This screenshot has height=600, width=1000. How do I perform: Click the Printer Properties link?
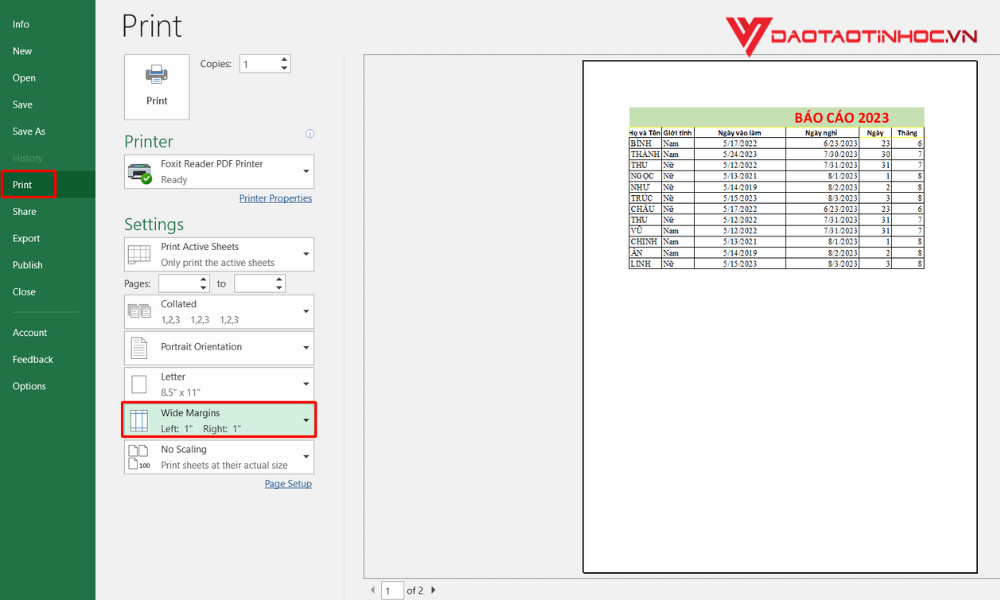(275, 198)
